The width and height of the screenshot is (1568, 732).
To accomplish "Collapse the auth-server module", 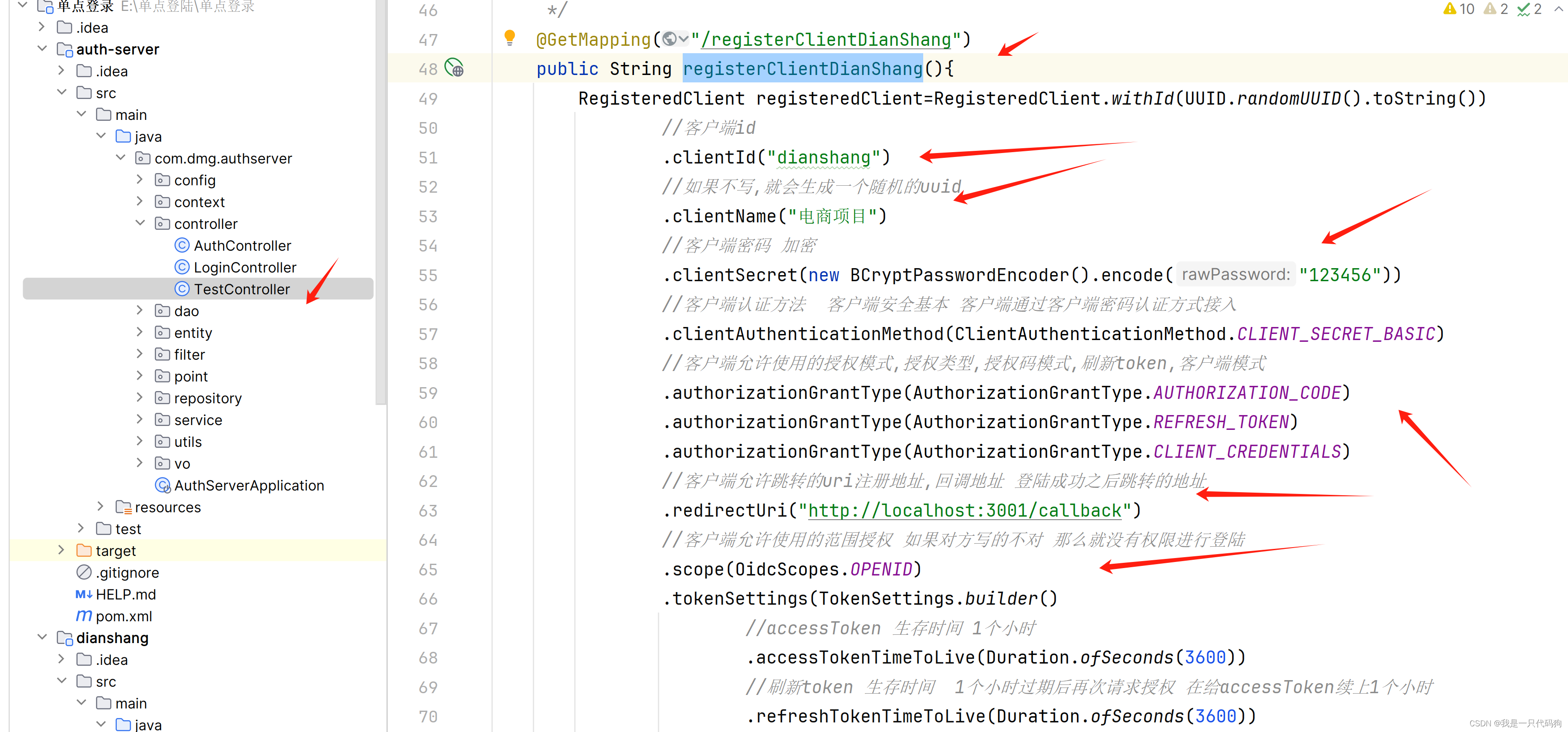I will click(x=42, y=49).
